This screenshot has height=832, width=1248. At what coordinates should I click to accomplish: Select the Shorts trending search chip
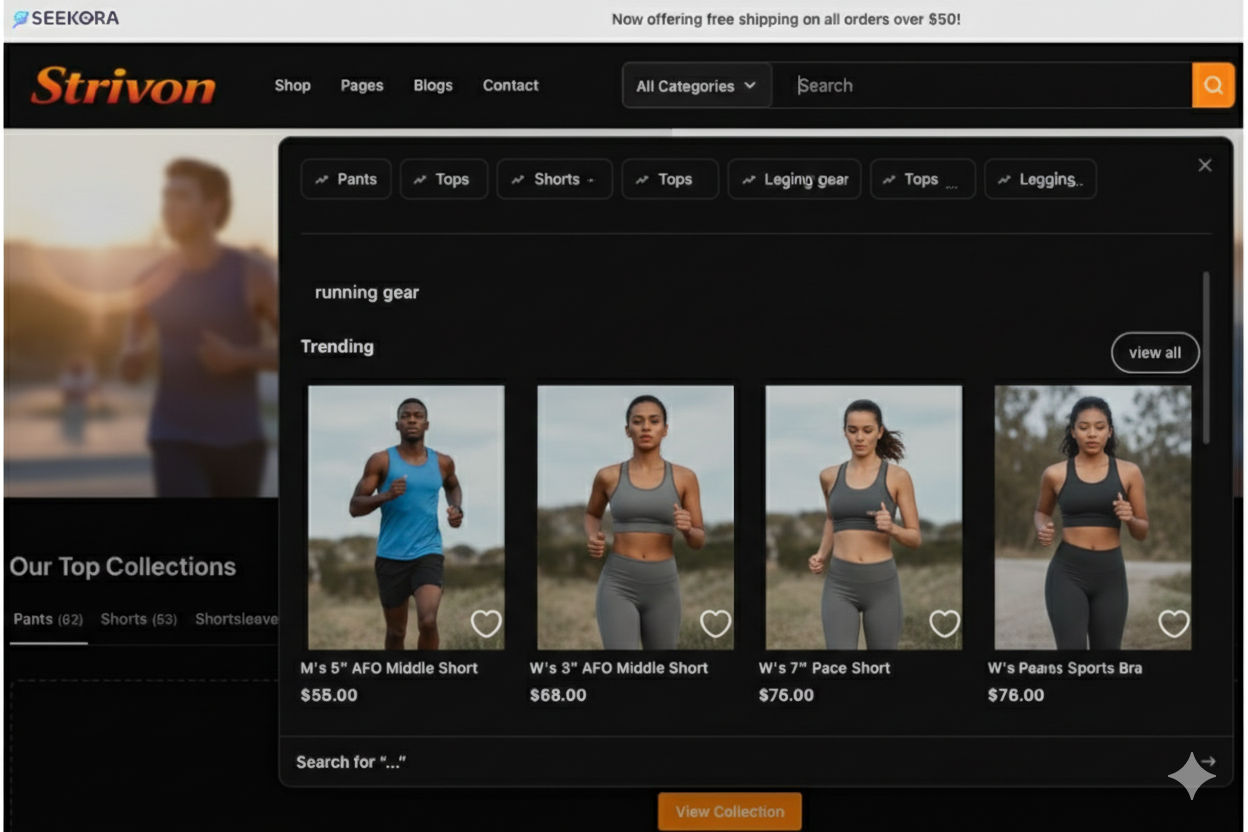554,179
